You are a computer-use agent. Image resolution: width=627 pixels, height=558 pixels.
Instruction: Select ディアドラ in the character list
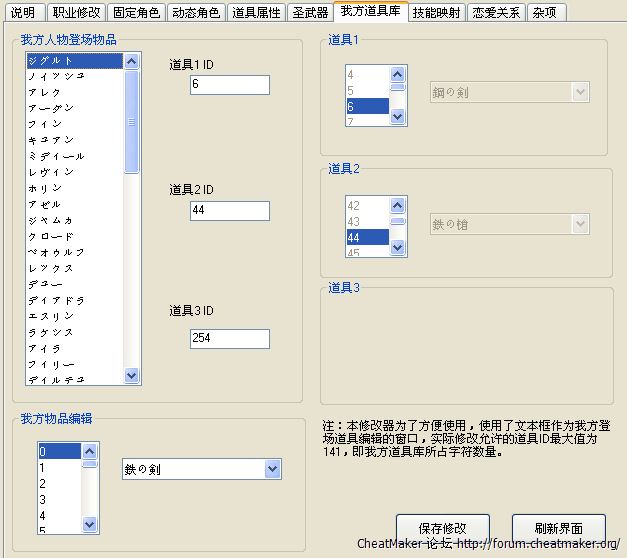[56, 299]
